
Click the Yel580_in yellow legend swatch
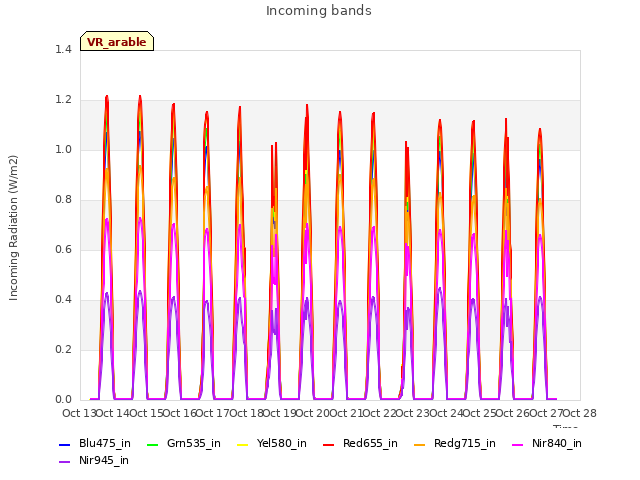click(x=242, y=445)
